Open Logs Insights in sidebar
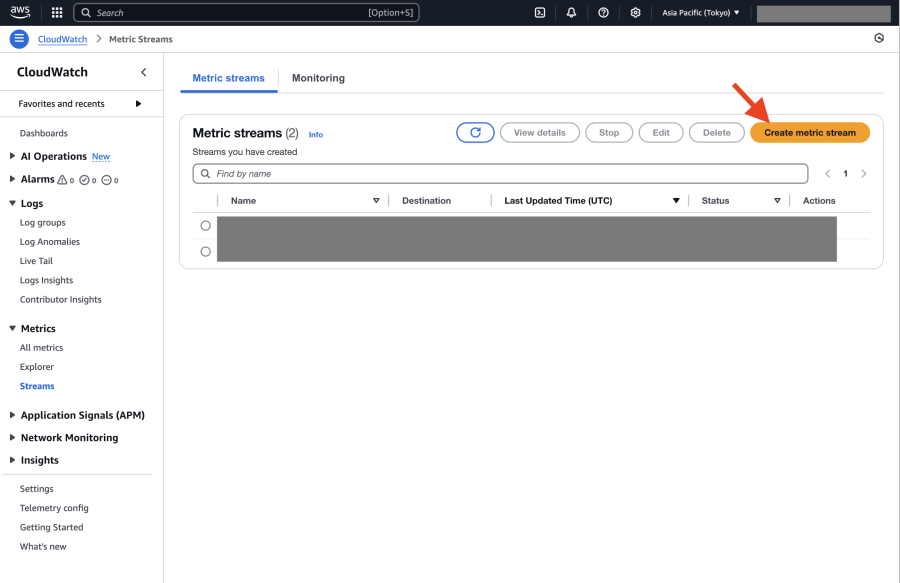Screen dimensions: 900x583 coord(46,280)
